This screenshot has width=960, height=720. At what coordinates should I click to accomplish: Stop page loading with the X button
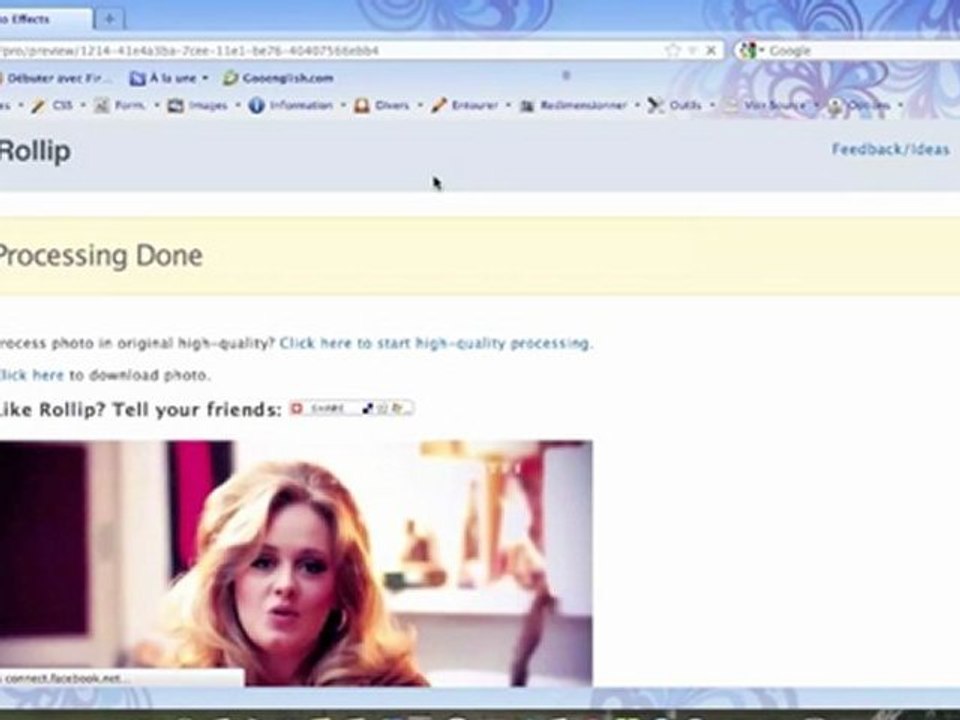[711, 50]
